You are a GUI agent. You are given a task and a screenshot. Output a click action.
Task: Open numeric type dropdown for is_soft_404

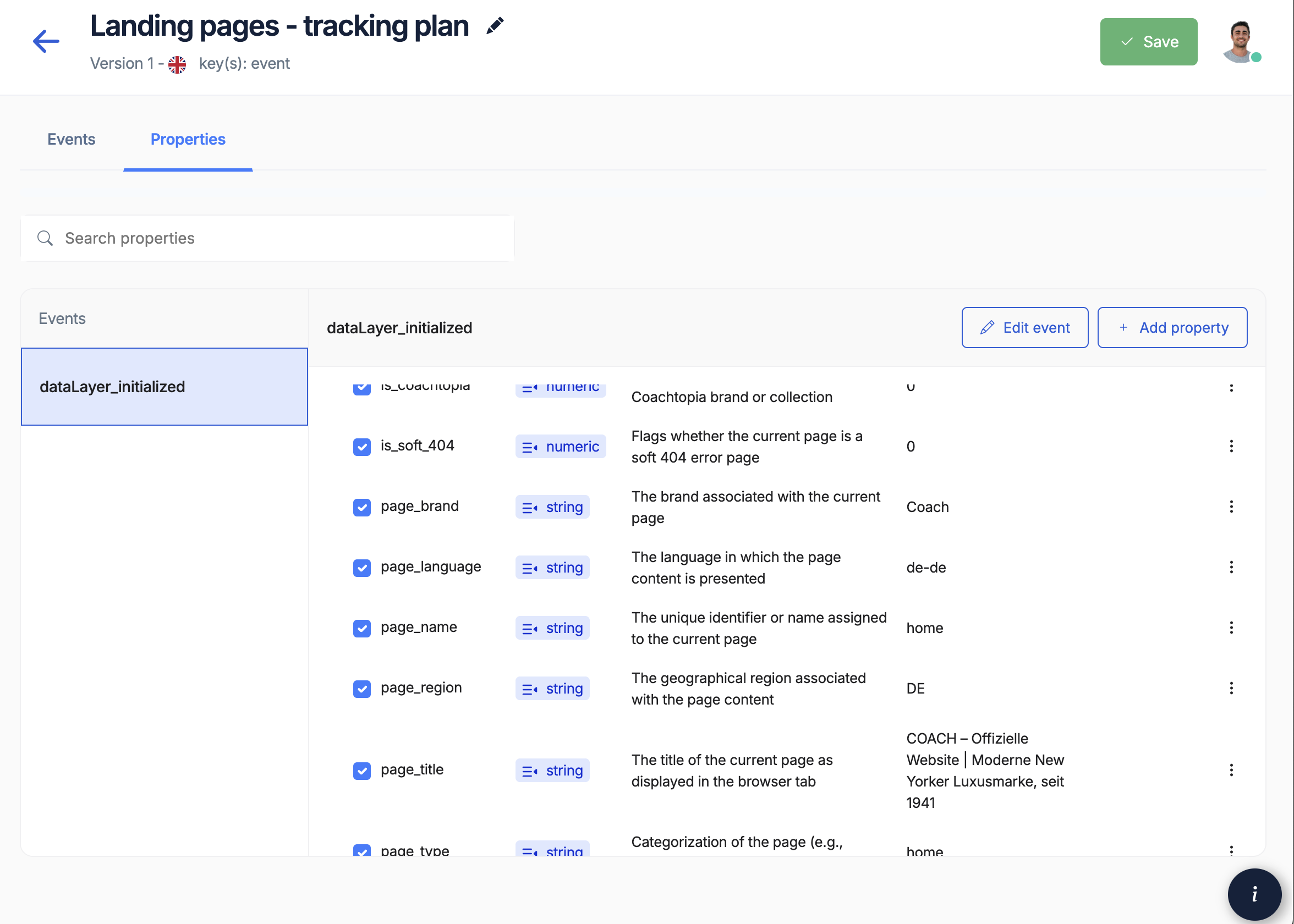click(561, 447)
